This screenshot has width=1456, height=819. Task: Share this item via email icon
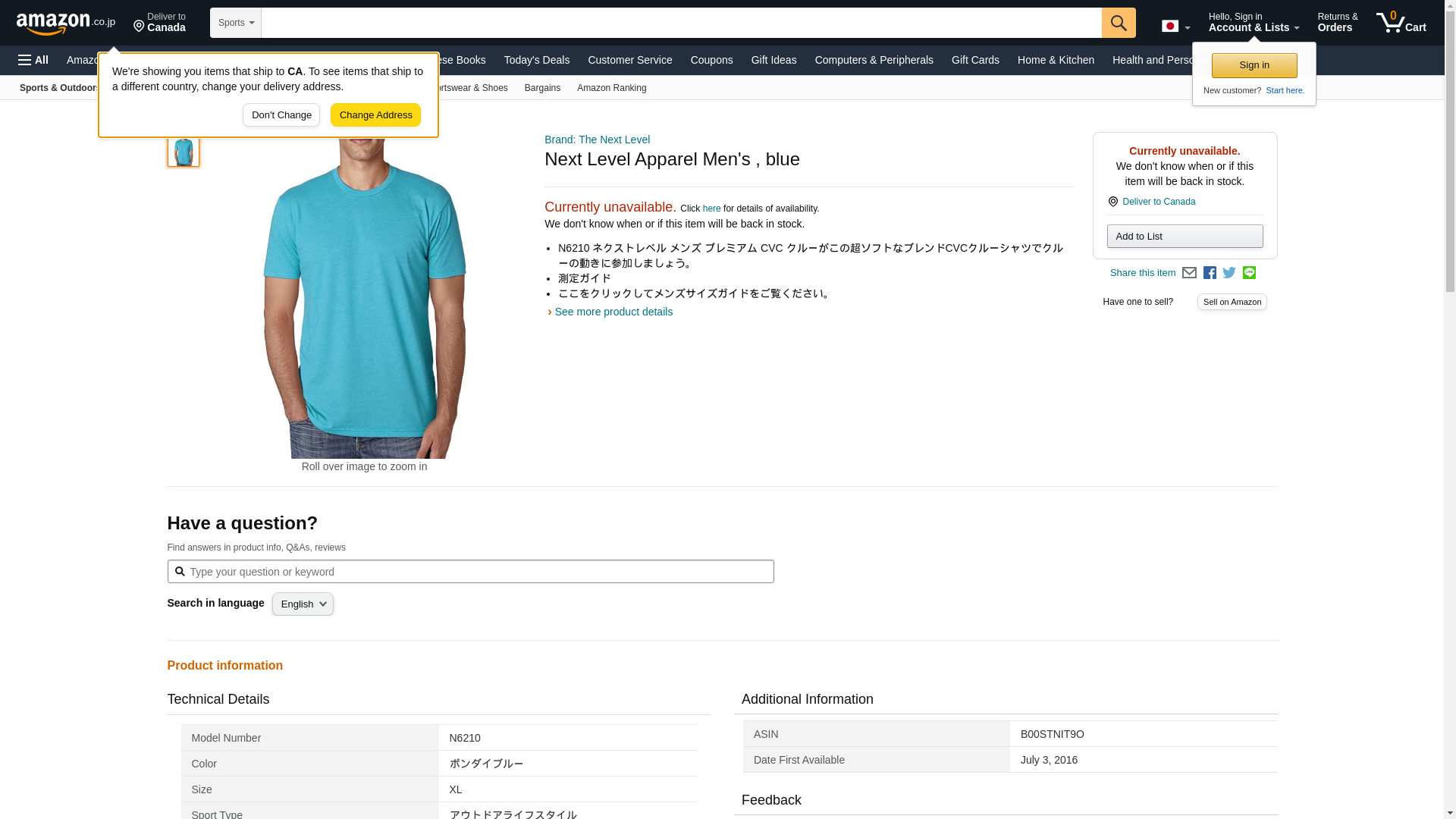point(1189,273)
